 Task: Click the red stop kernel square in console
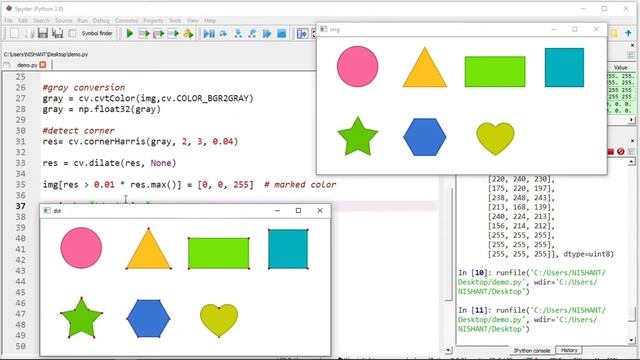611,151
